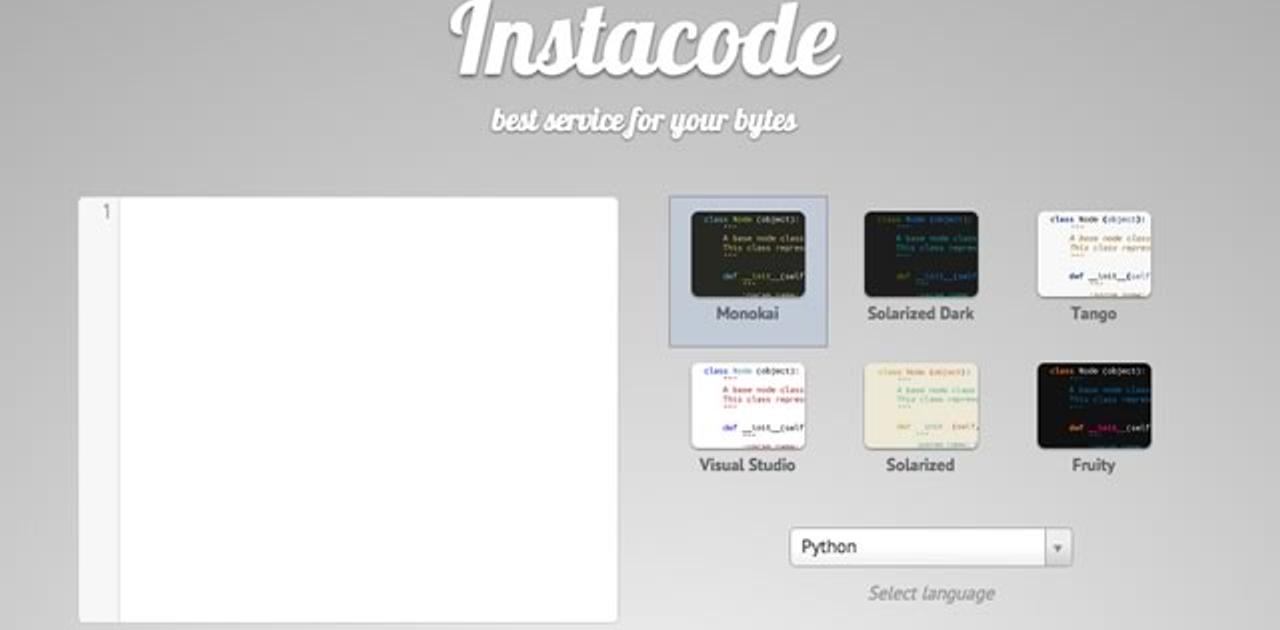Click the Fruity theme name label
Screen dimensions: 1280x630
click(1095, 465)
